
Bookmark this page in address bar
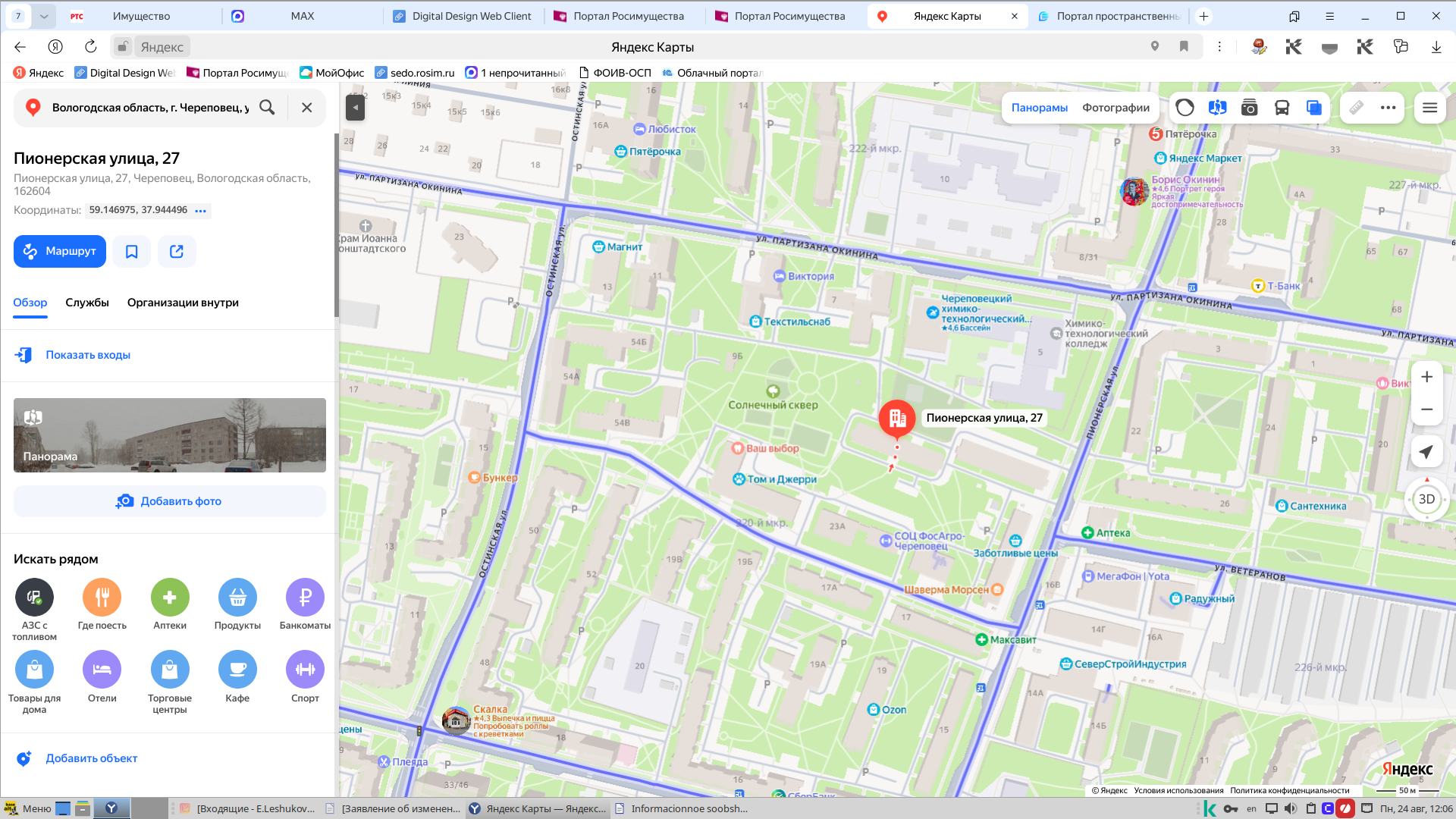click(x=1184, y=46)
